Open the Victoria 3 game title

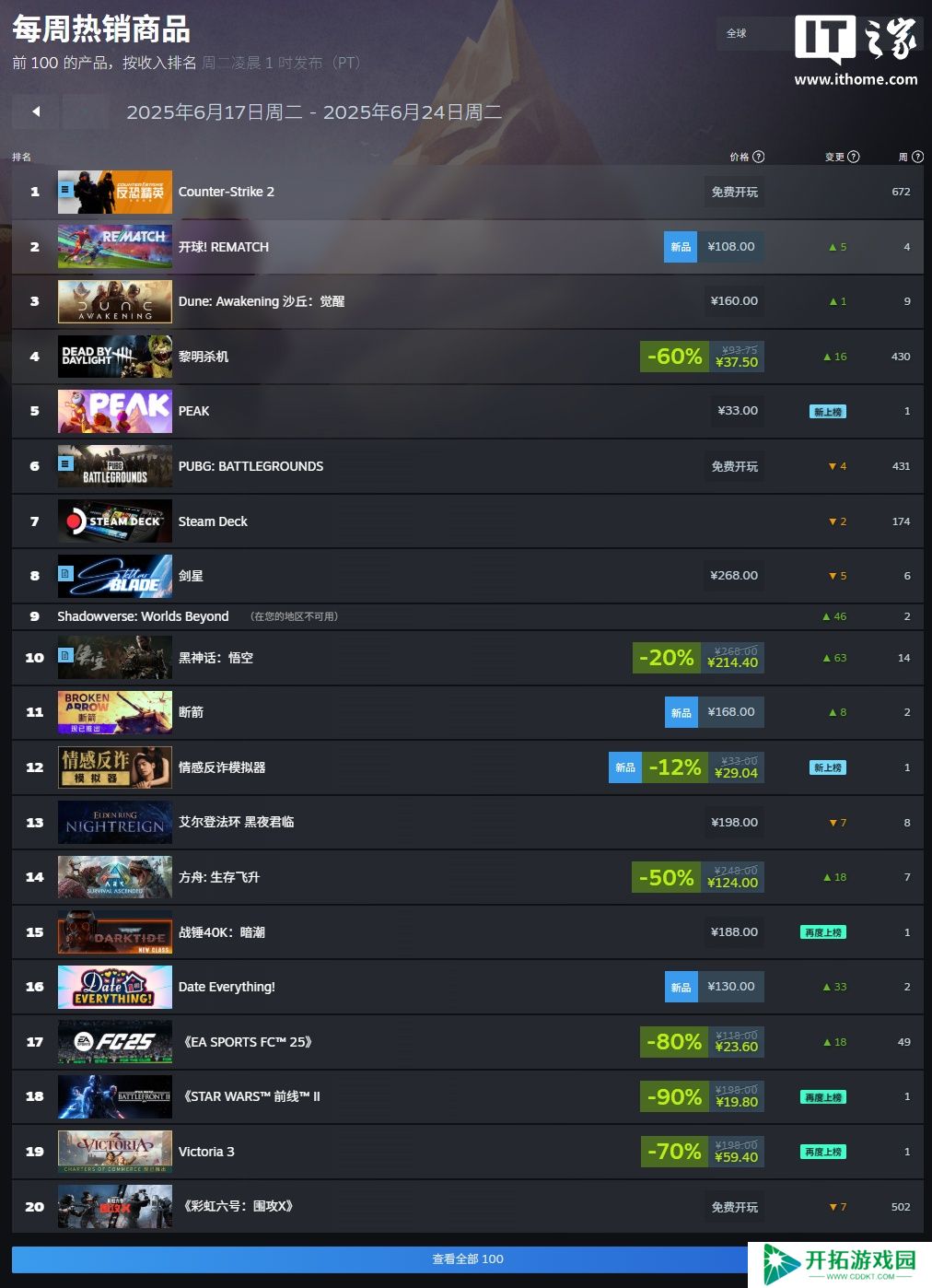tap(206, 1152)
